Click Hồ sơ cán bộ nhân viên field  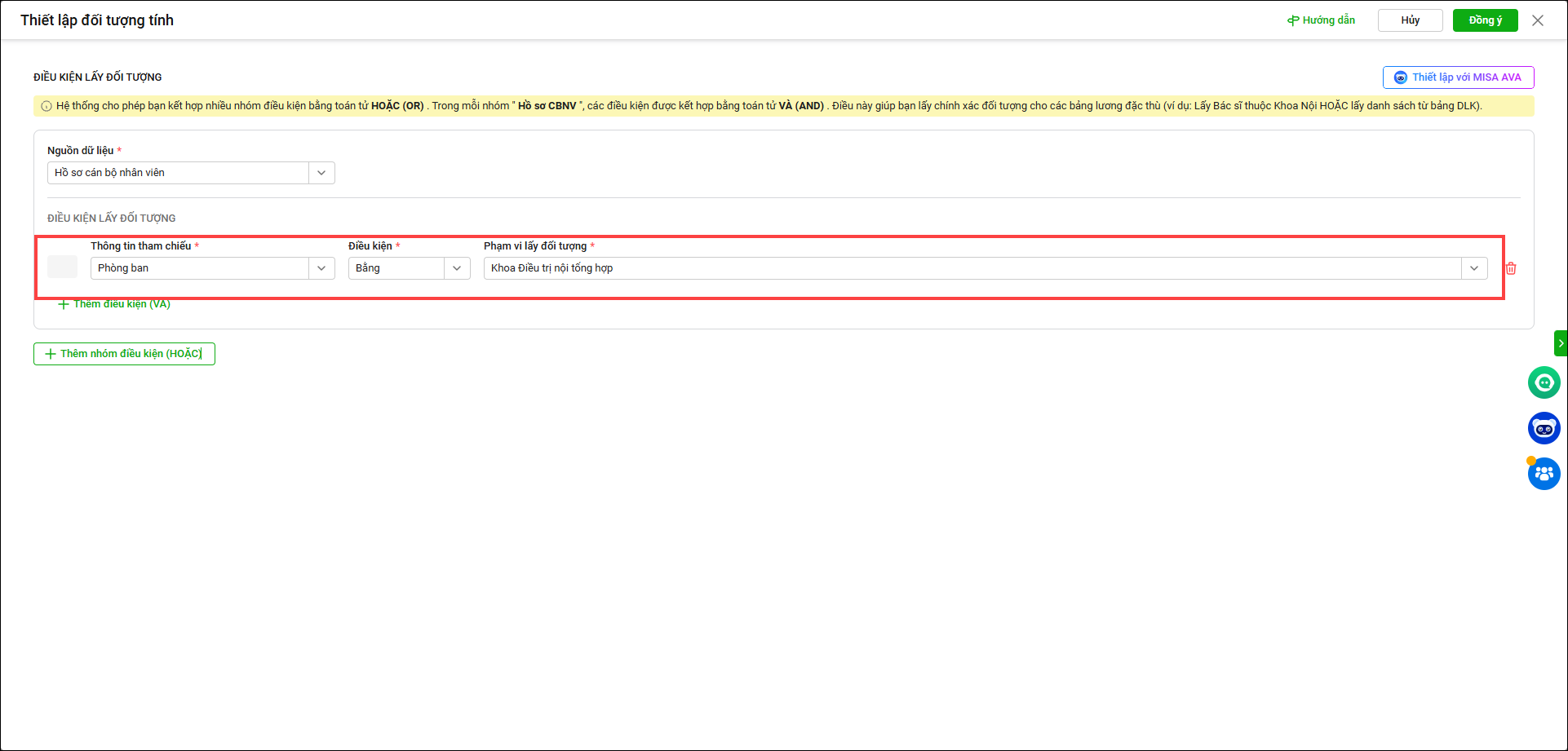(x=178, y=173)
